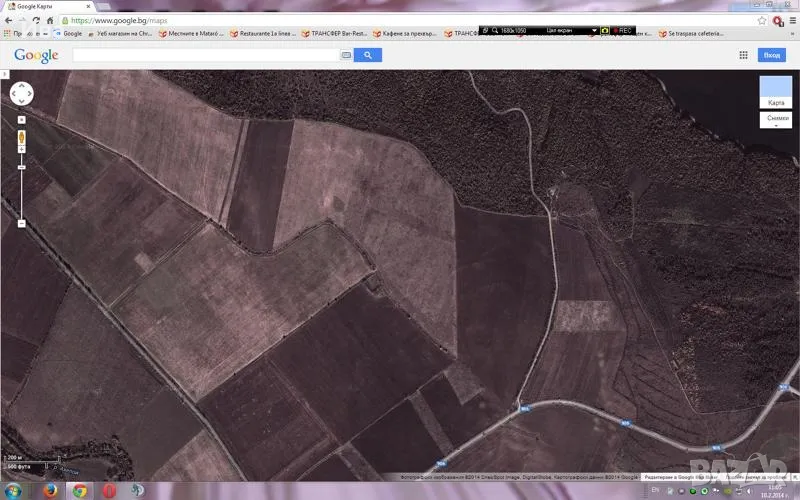Click the pan compass navigation control

[x=21, y=94]
